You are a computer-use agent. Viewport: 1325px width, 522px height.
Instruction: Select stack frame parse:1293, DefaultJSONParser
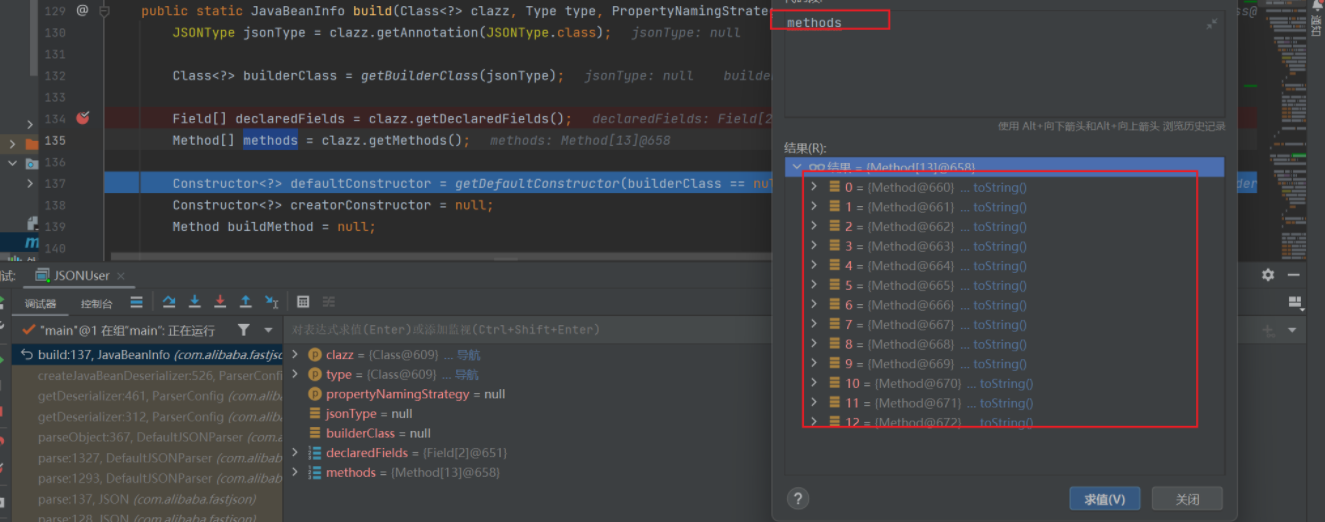click(148, 478)
